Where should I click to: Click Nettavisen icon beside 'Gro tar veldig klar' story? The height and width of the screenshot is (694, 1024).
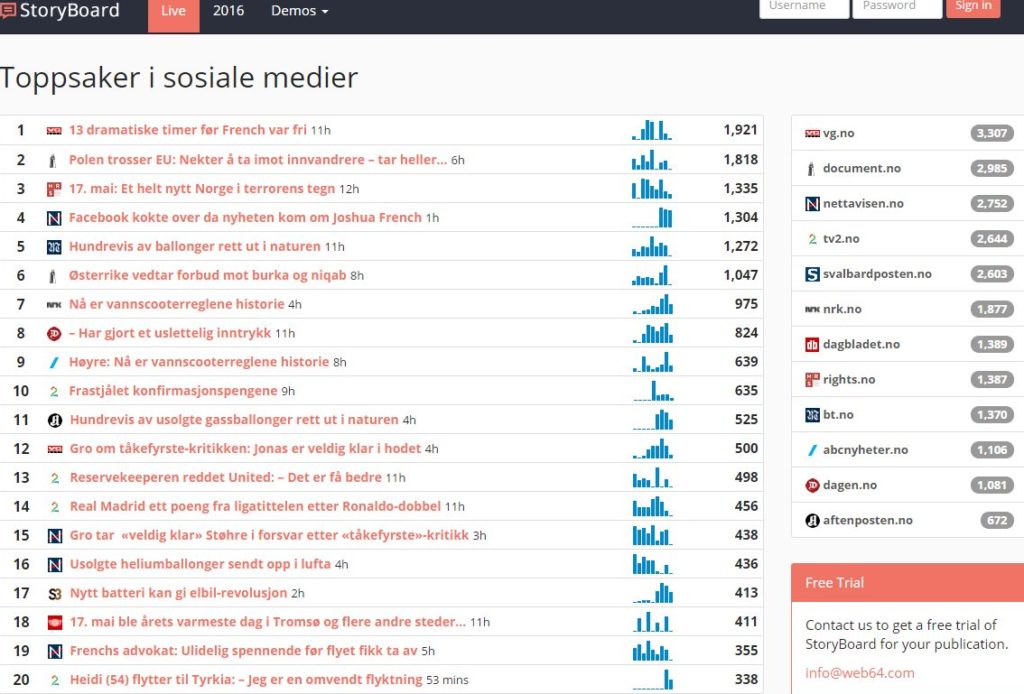click(55, 536)
